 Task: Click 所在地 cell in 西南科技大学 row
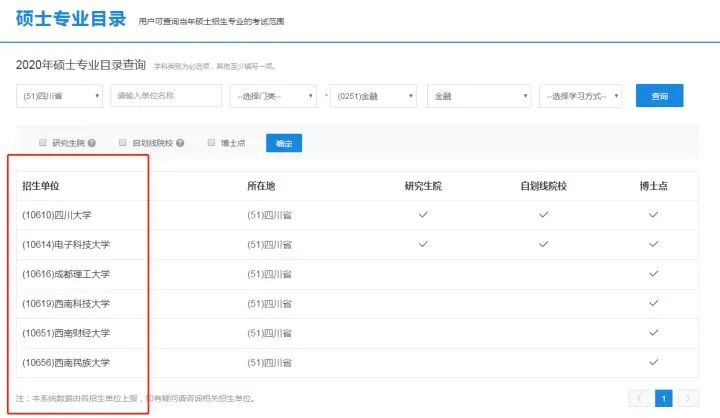(x=270, y=304)
